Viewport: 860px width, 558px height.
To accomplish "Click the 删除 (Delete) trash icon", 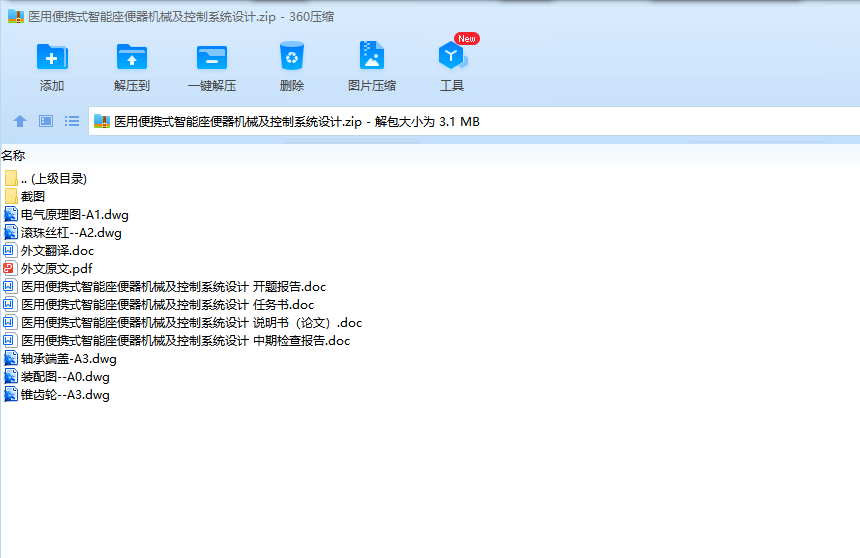I will click(x=292, y=56).
